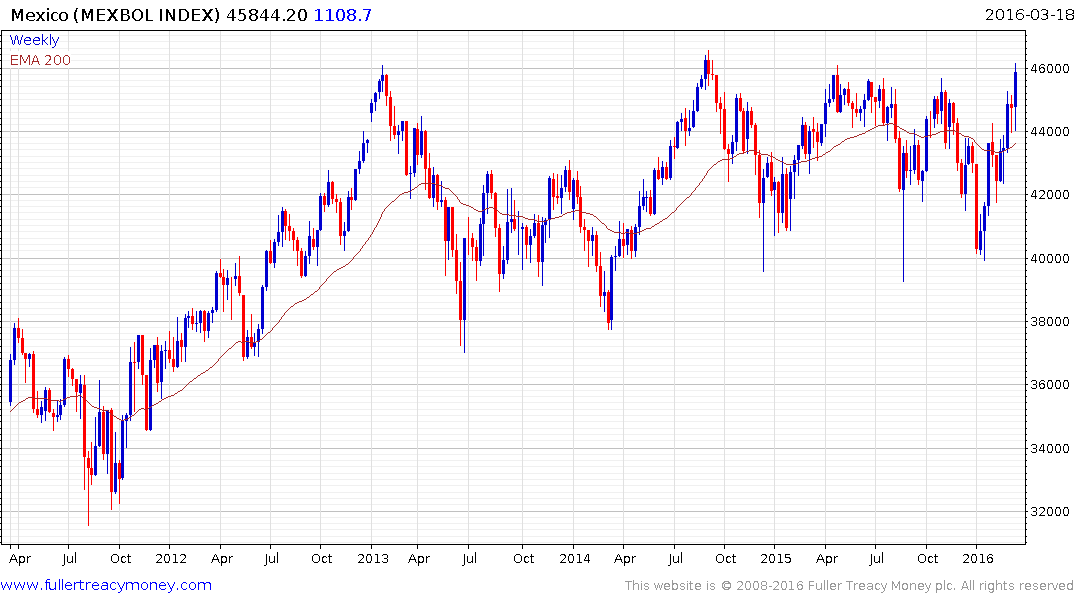Click the 46000 price axis label
1075x600 pixels.
(1049, 69)
